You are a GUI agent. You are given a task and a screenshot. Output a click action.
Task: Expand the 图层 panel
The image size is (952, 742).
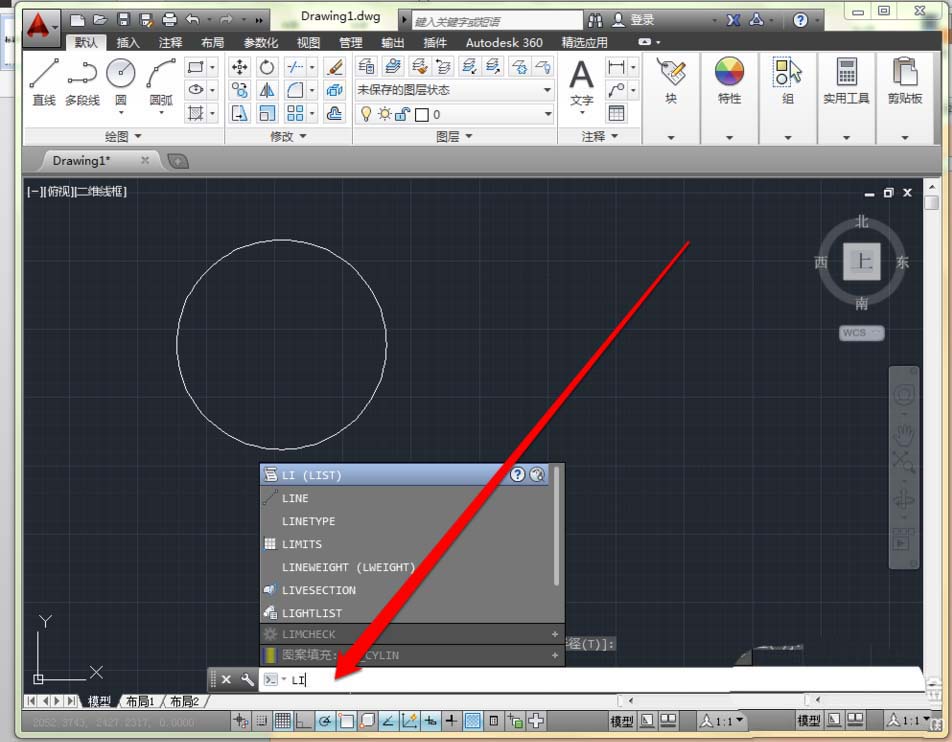(454, 137)
